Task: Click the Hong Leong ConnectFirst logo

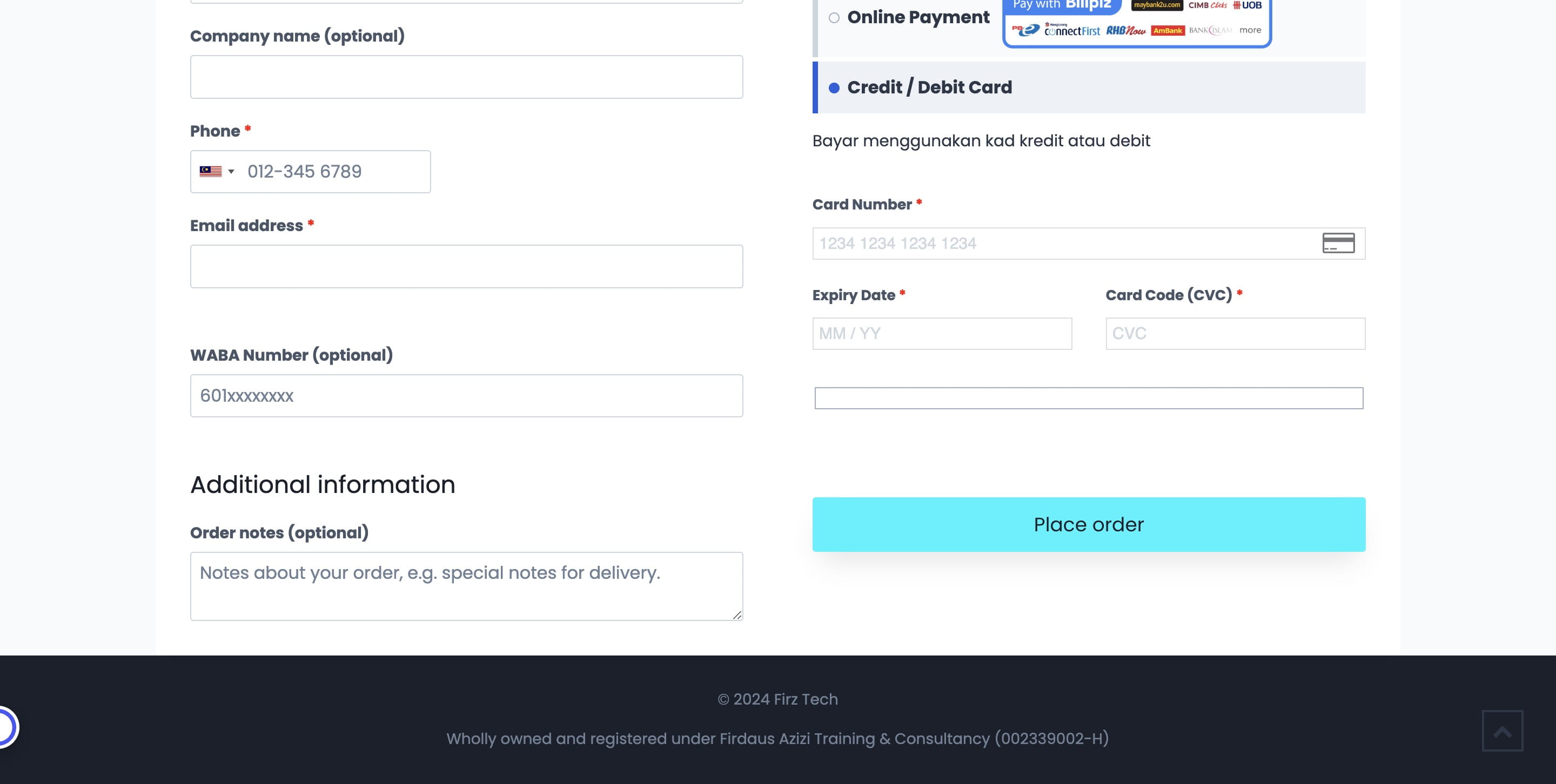Action: point(1072,29)
